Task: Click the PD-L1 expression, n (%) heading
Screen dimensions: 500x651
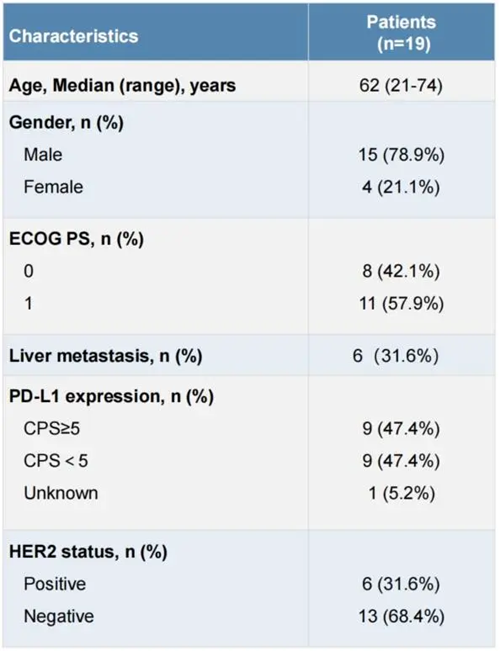Action: pyautogui.click(x=111, y=396)
